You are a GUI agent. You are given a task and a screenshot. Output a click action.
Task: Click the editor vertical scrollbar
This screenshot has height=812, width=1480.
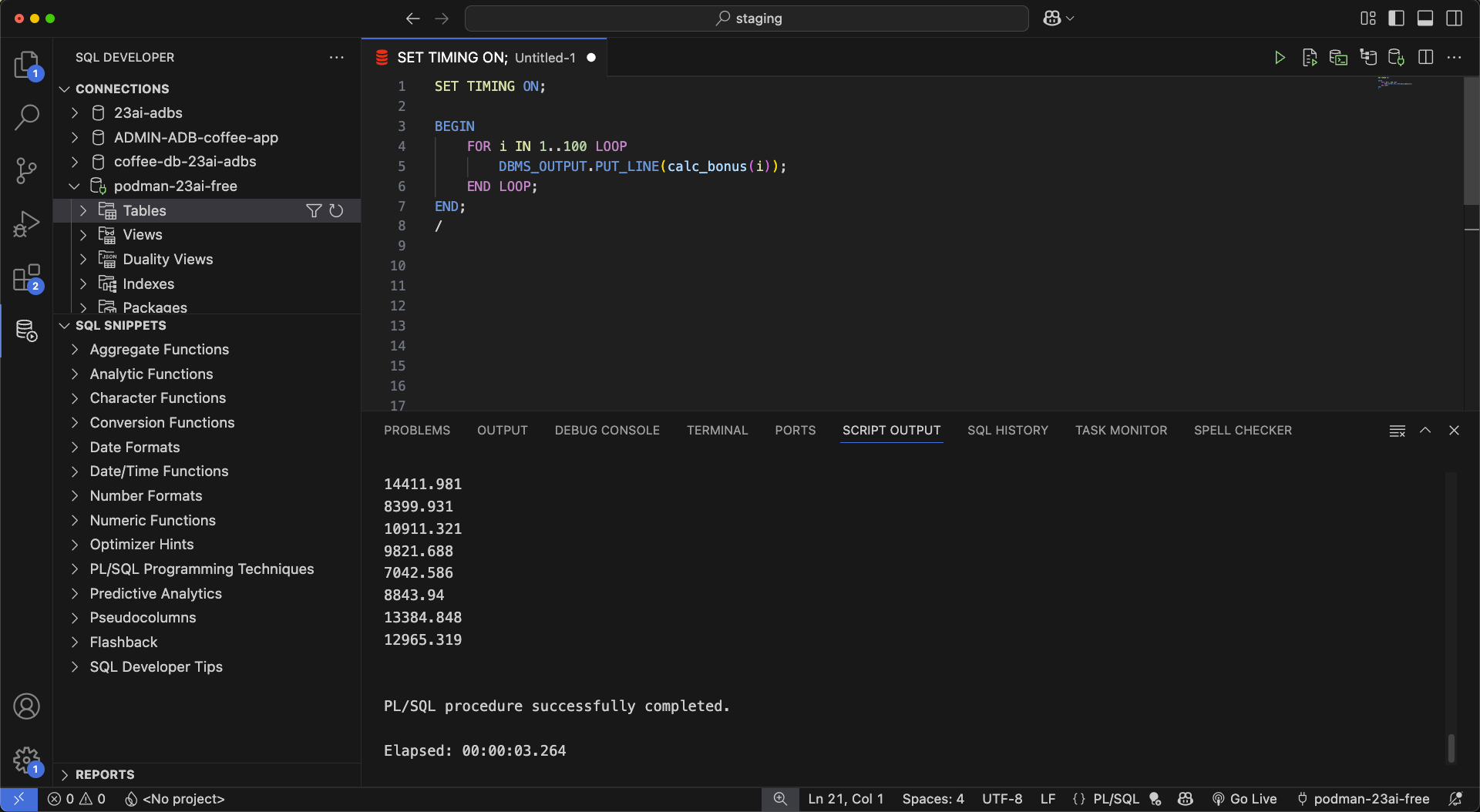[x=1471, y=140]
